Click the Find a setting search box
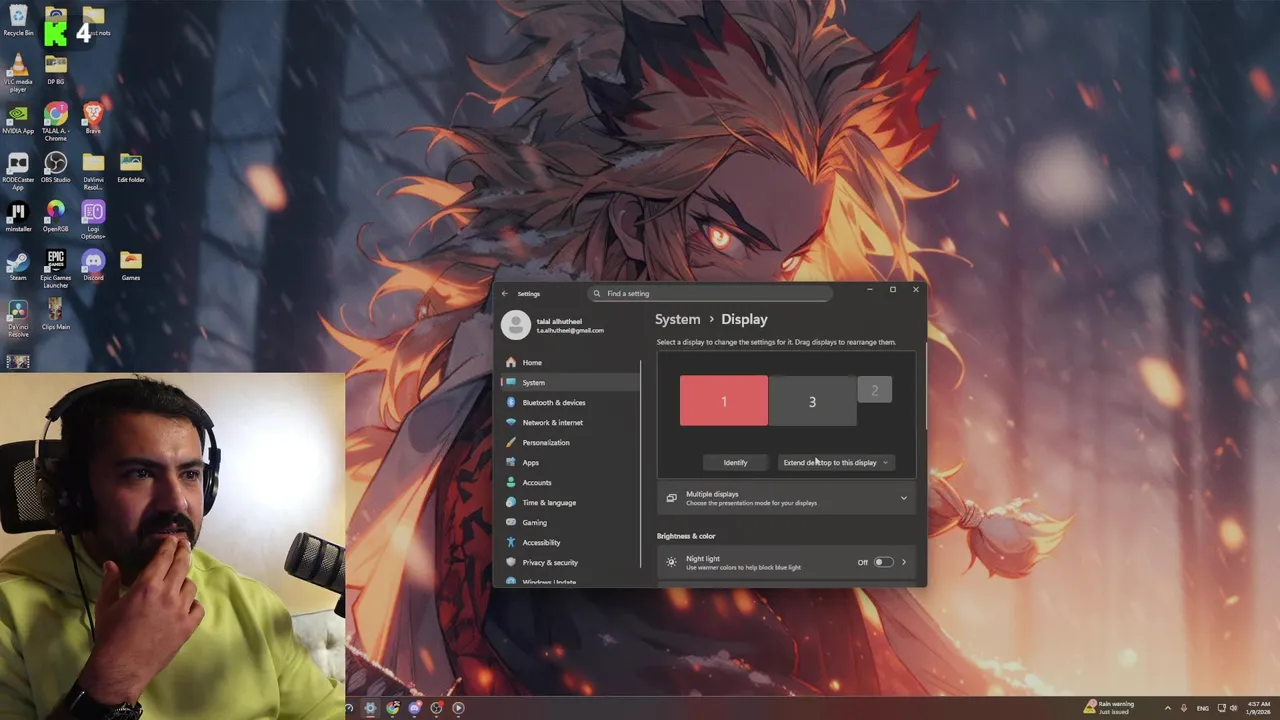The image size is (1280, 720). click(x=710, y=294)
